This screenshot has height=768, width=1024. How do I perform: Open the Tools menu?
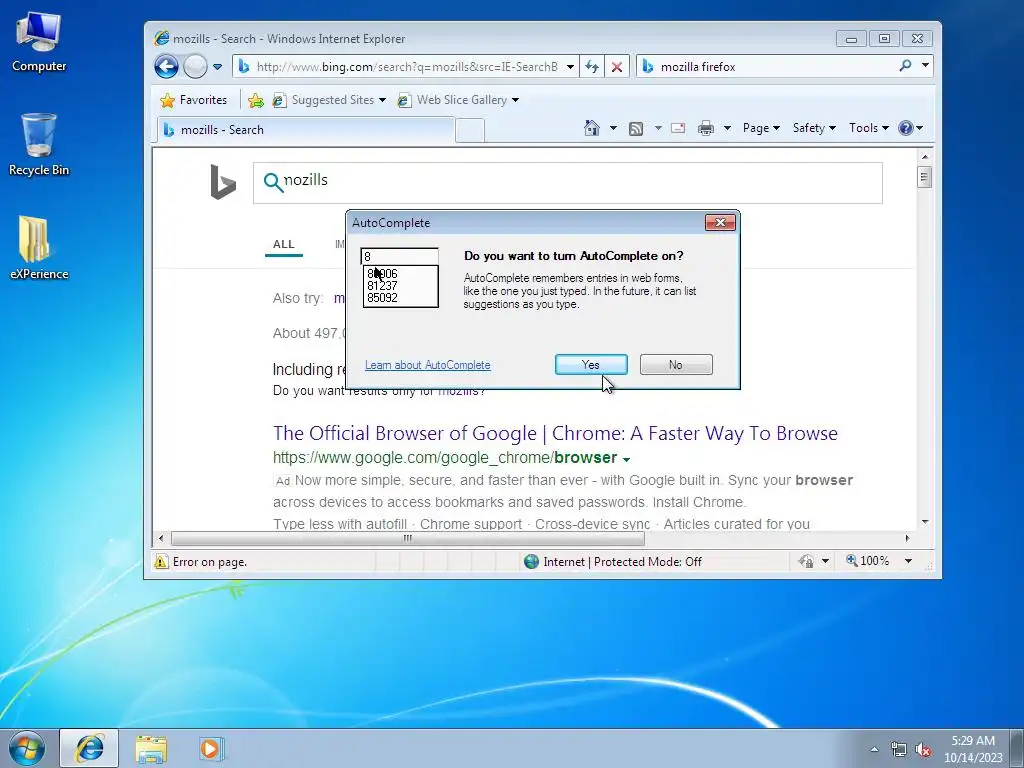click(869, 128)
